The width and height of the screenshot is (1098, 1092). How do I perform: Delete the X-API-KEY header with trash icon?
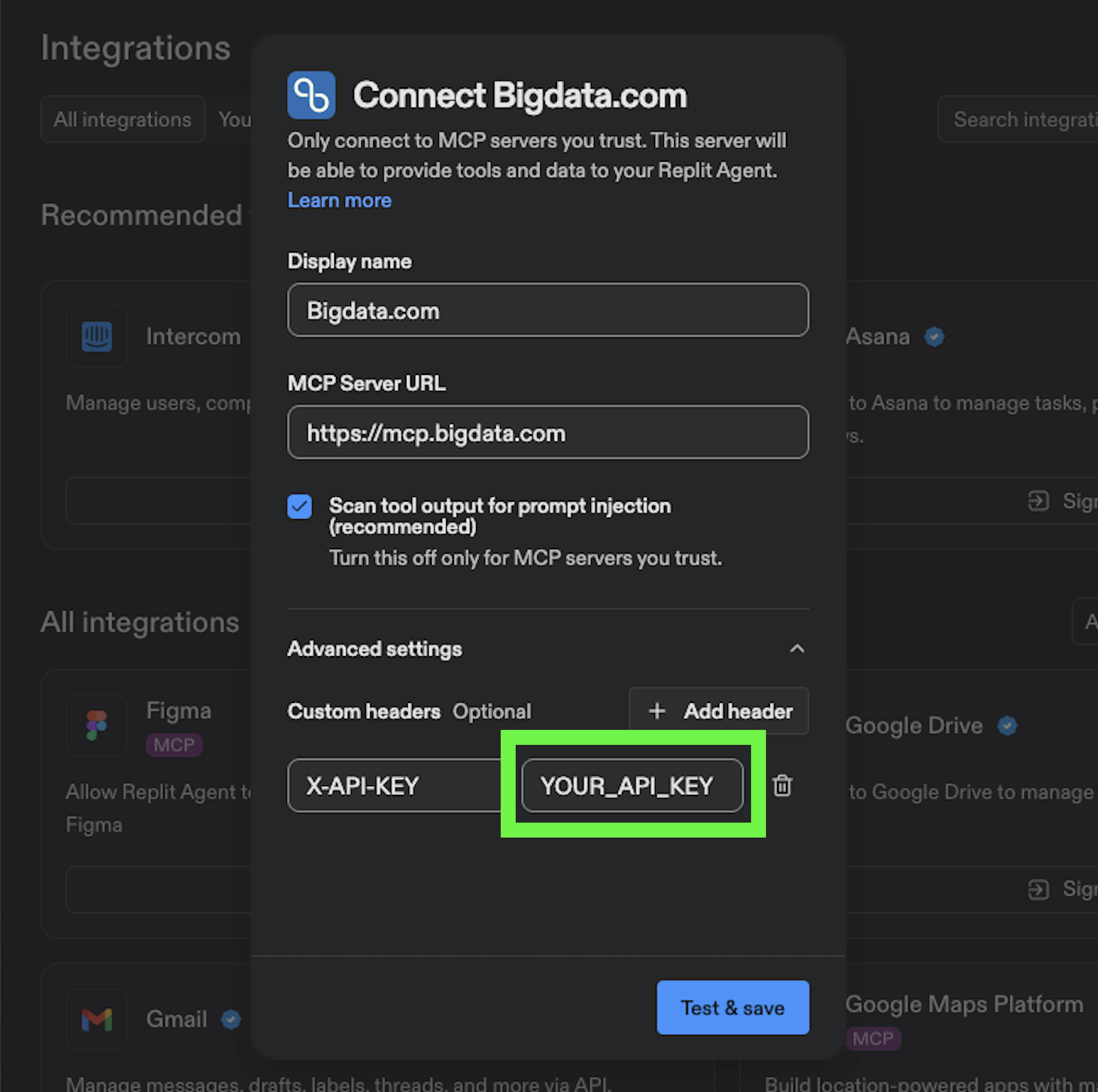pos(783,785)
